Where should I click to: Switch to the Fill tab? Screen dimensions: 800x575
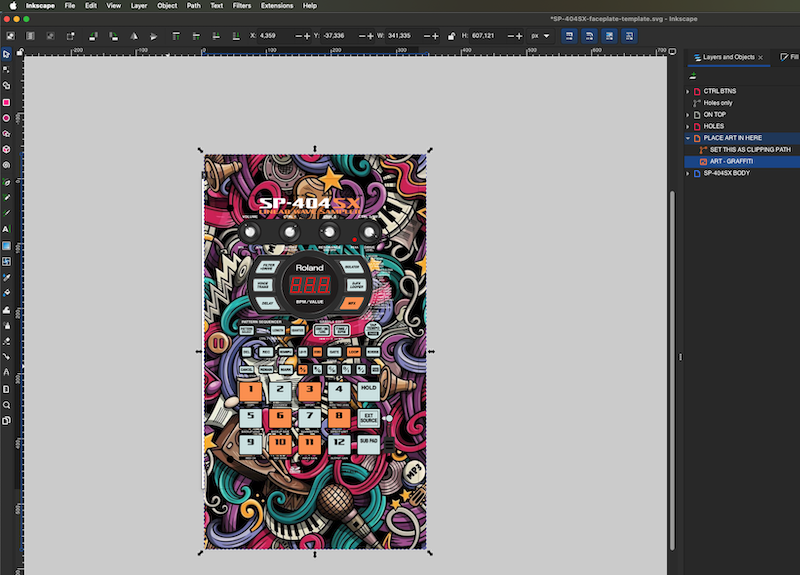[788, 57]
